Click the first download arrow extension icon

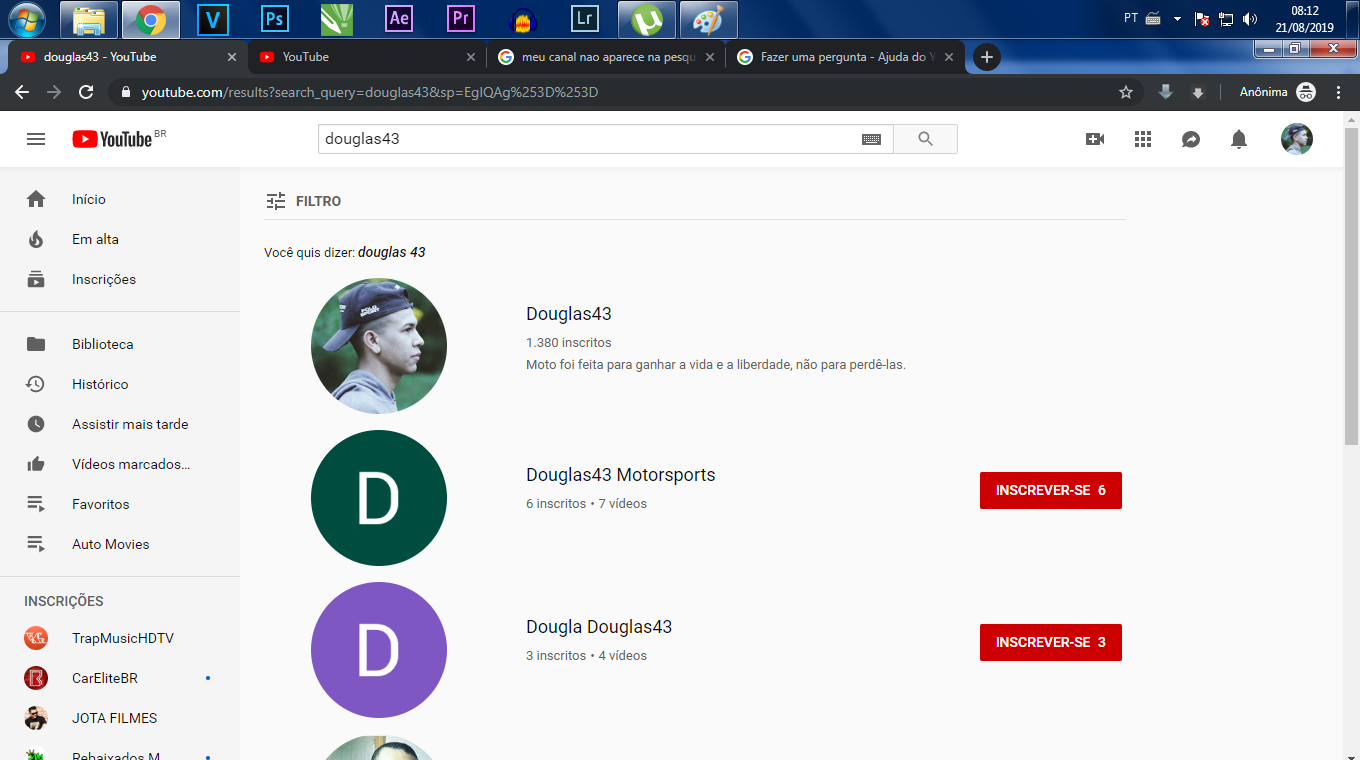[1165, 92]
